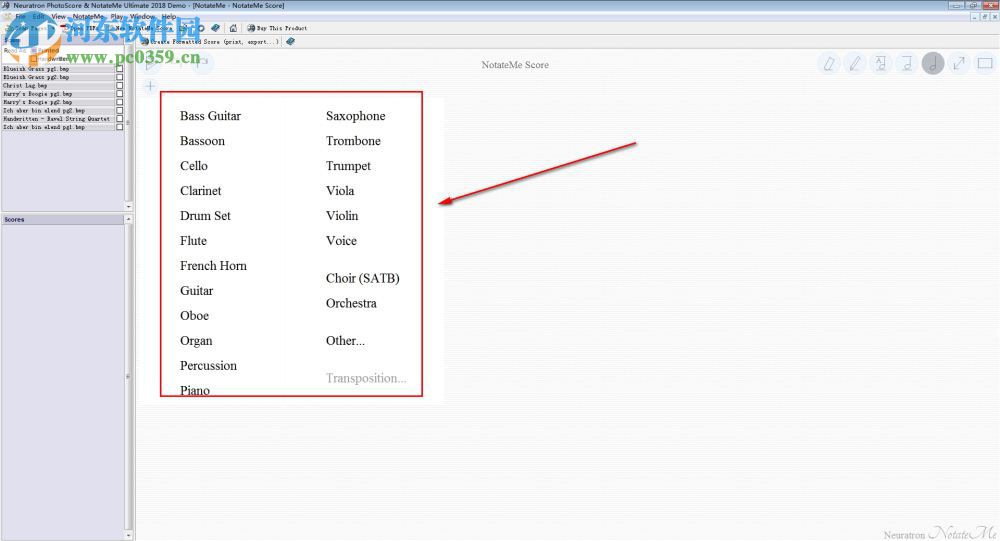Select the Harry's Boogie pg2.bmp file name
Image resolution: width=1000 pixels, height=541 pixels.
point(37,102)
